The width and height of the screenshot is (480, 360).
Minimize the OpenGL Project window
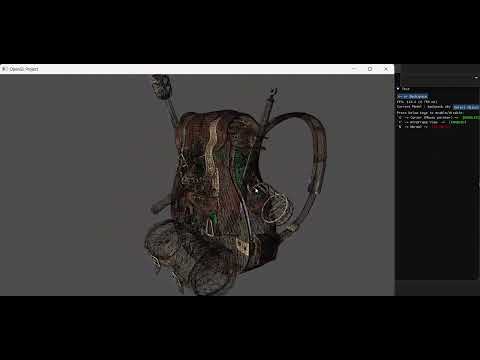[354, 69]
